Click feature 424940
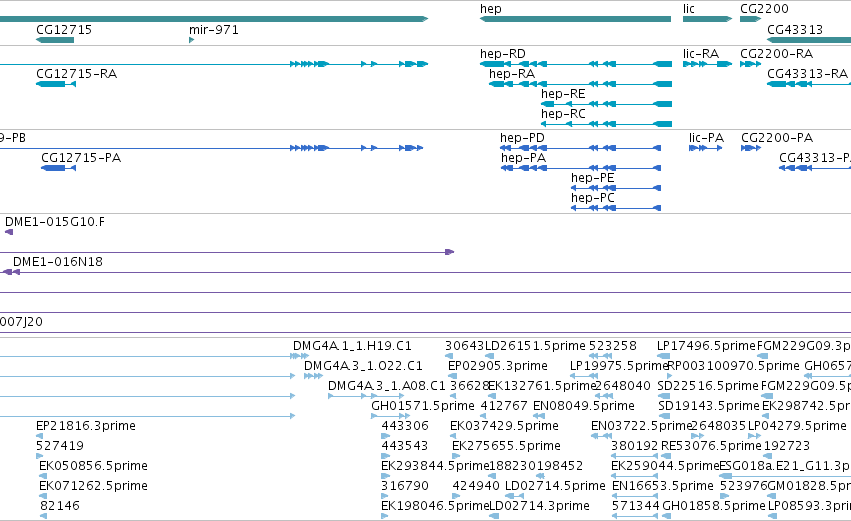Viewport: 851px width, 521px height. [476, 486]
